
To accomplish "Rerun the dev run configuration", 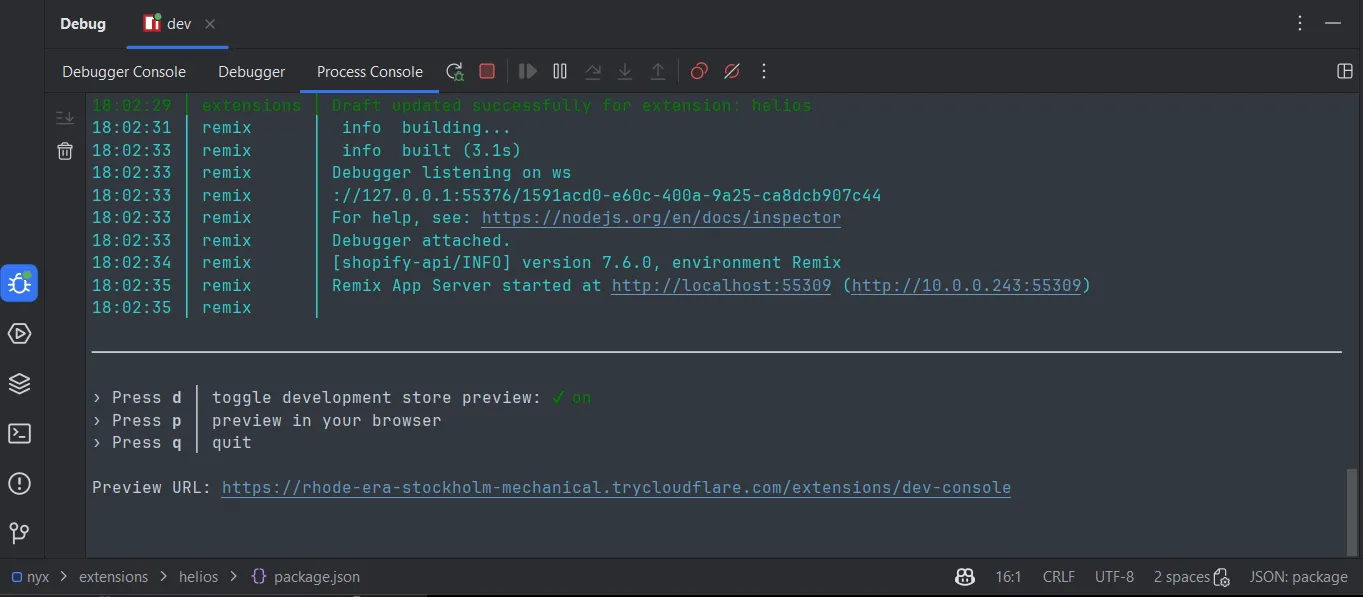I will tap(454, 71).
